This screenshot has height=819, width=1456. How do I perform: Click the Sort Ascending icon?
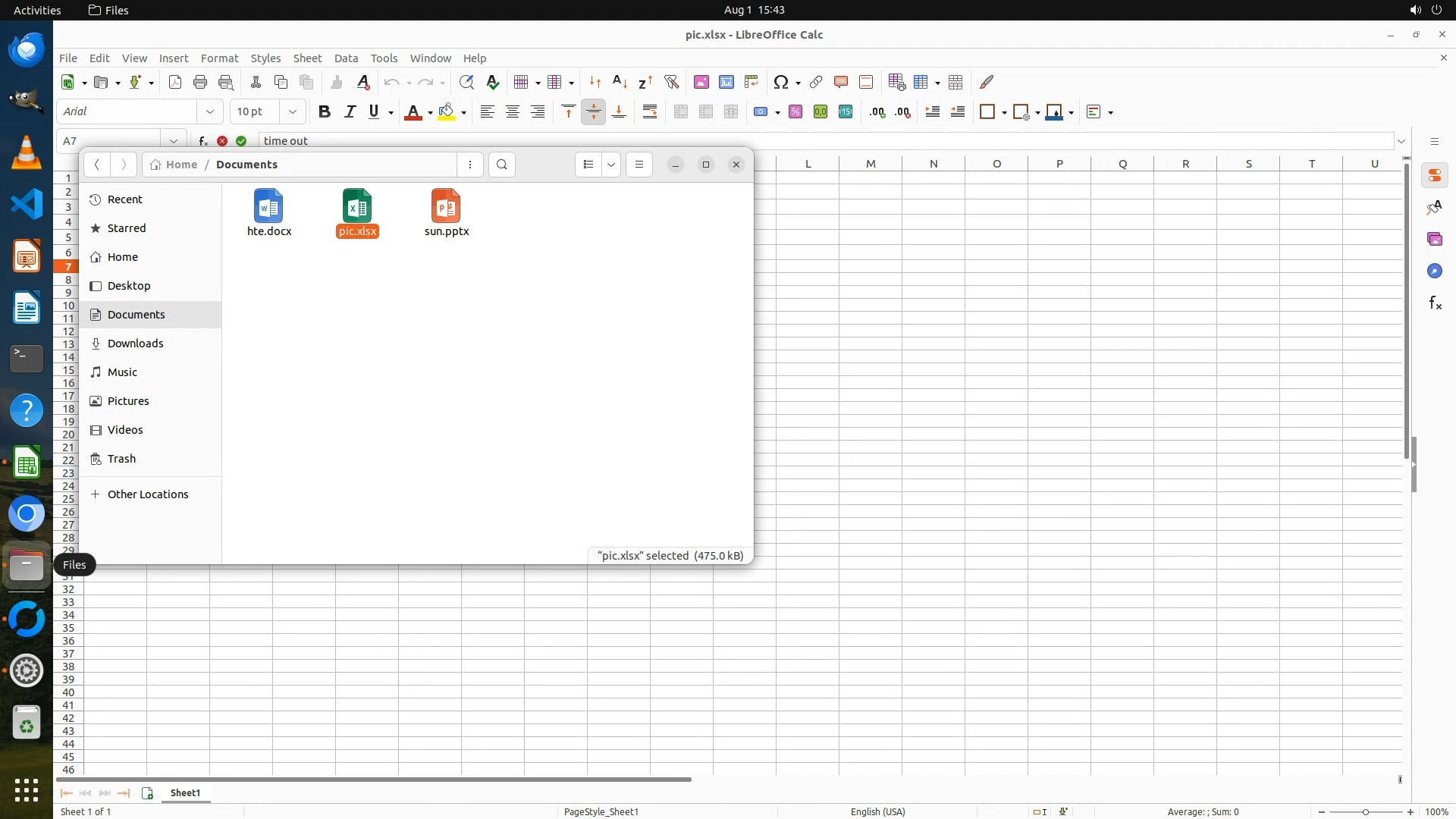620,82
